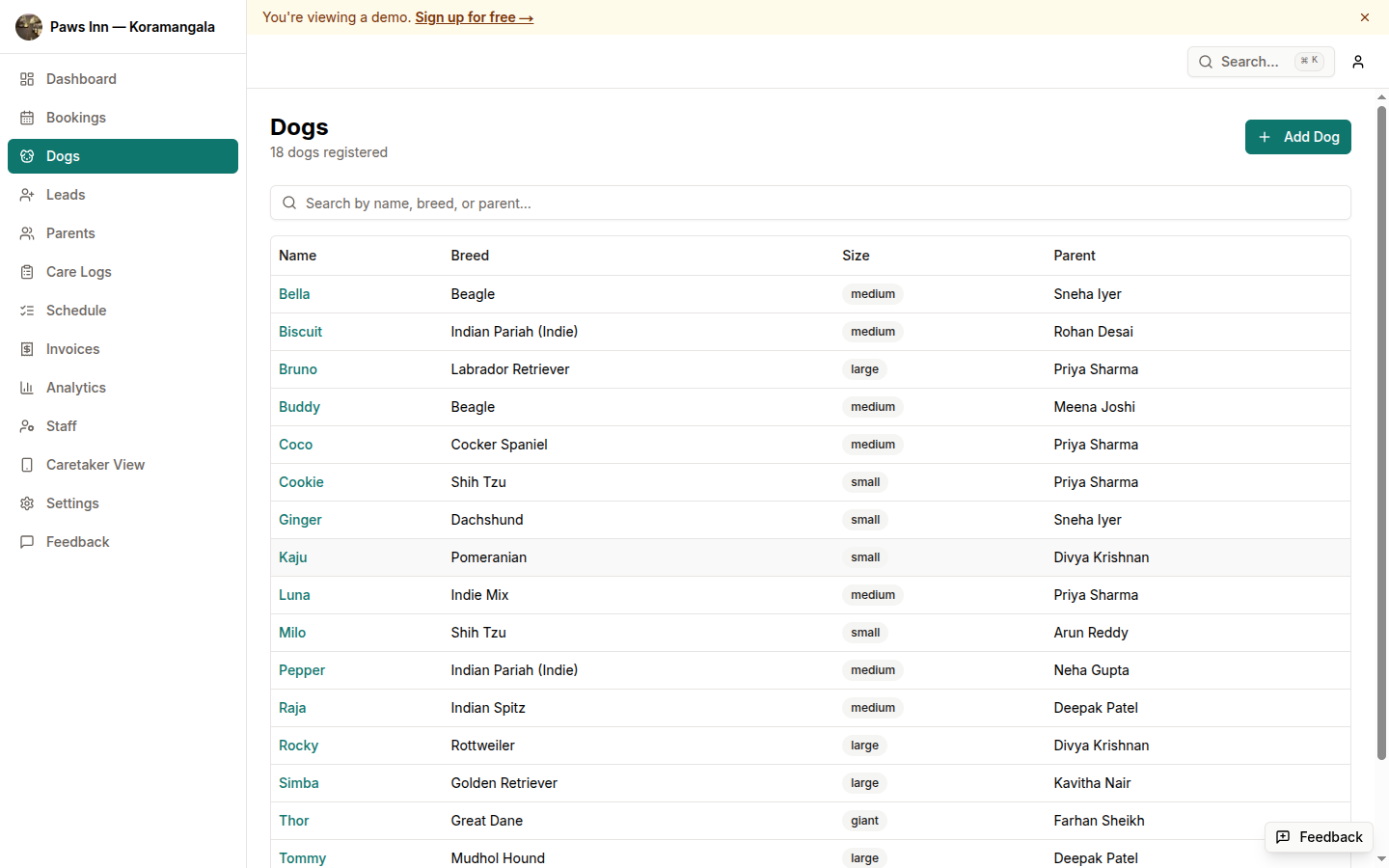Click the Leads person-plus icon
Screen dimensions: 1389x868
27,195
